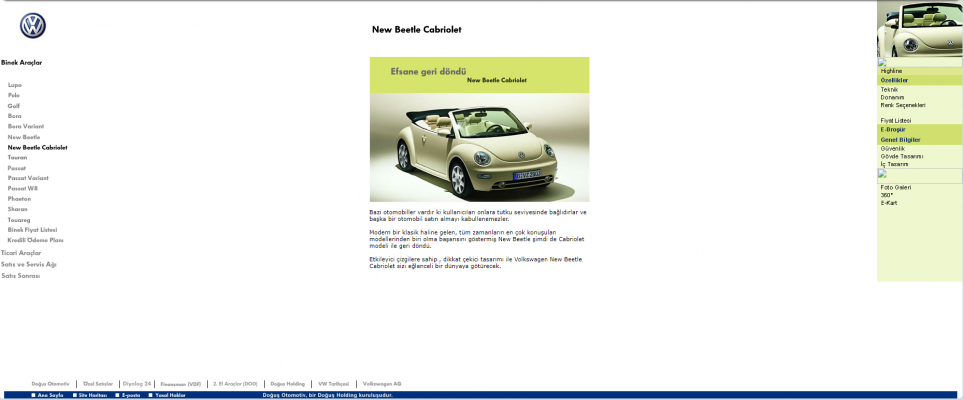Click the main Beetle Cabriolet car image
Viewport: 964px width, 400px height.
pyautogui.click(x=479, y=147)
